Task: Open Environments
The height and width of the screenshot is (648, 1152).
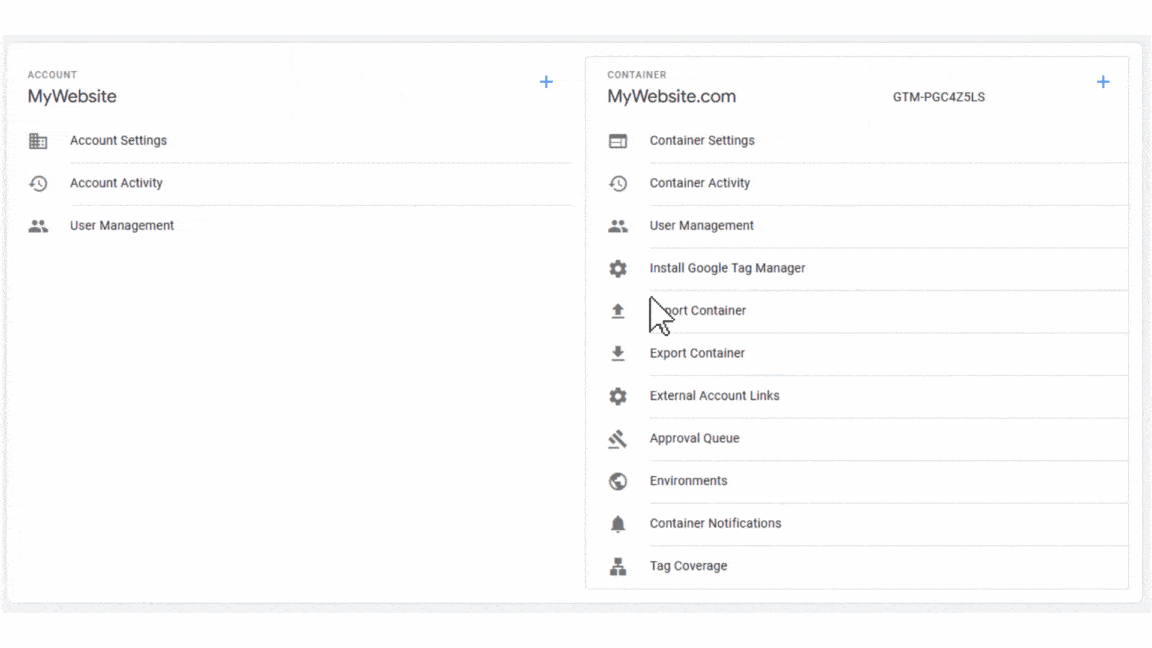Action: pyautogui.click(x=688, y=481)
